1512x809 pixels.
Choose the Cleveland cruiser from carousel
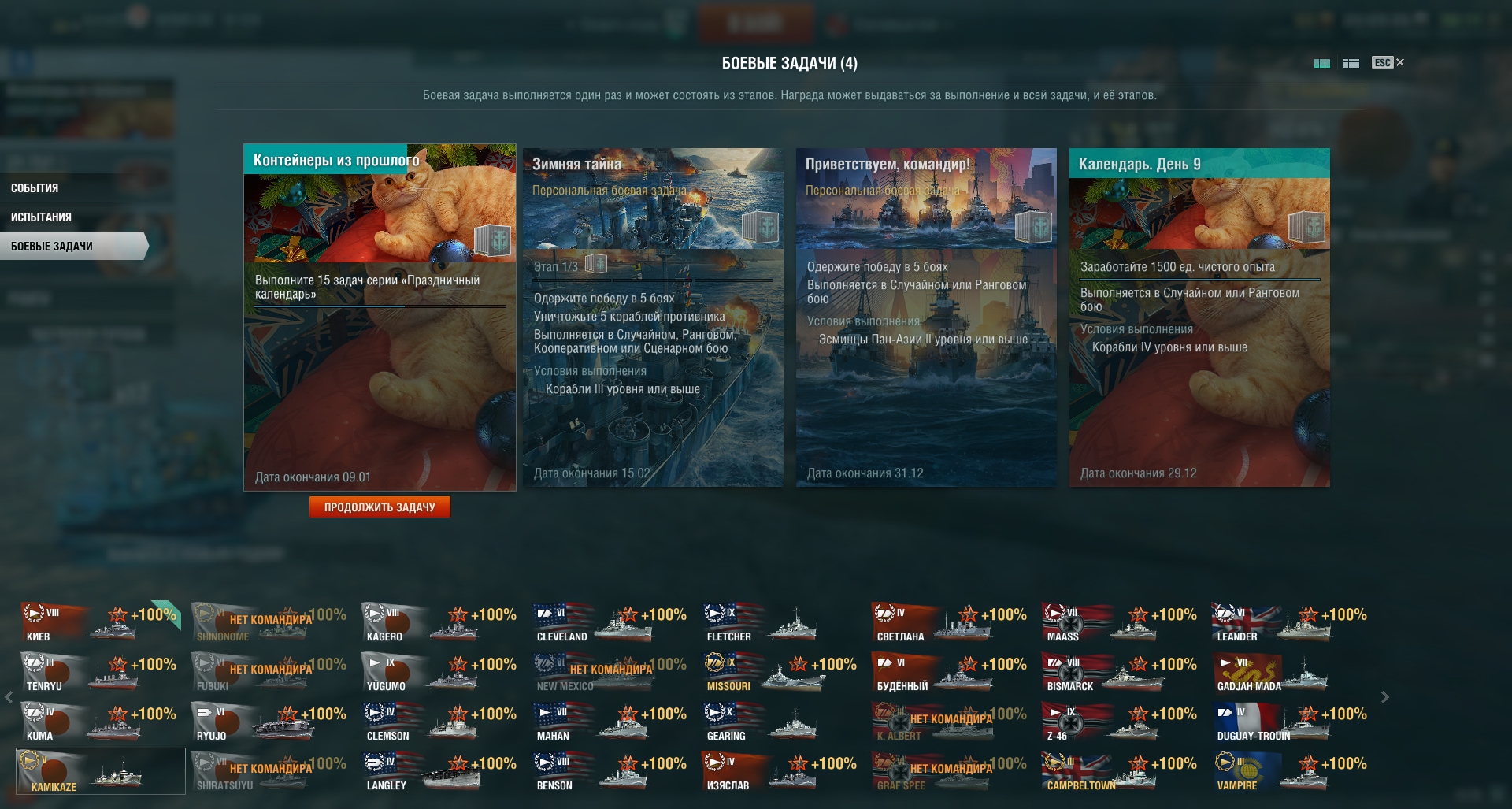coord(611,624)
